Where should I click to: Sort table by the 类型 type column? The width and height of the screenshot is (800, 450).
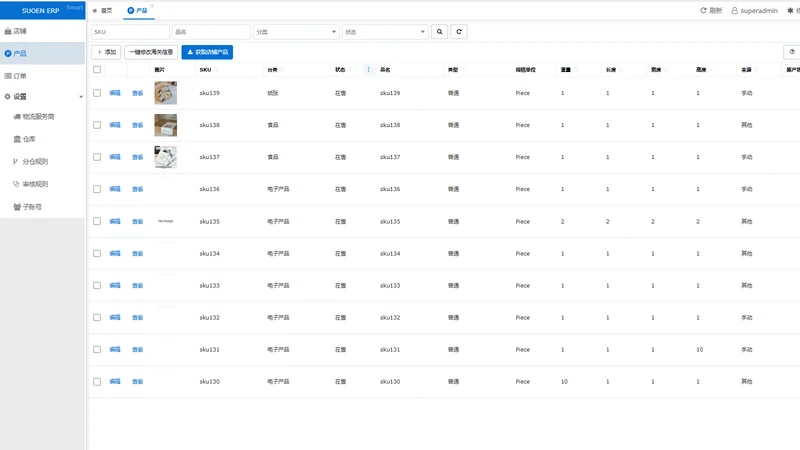[463, 69]
